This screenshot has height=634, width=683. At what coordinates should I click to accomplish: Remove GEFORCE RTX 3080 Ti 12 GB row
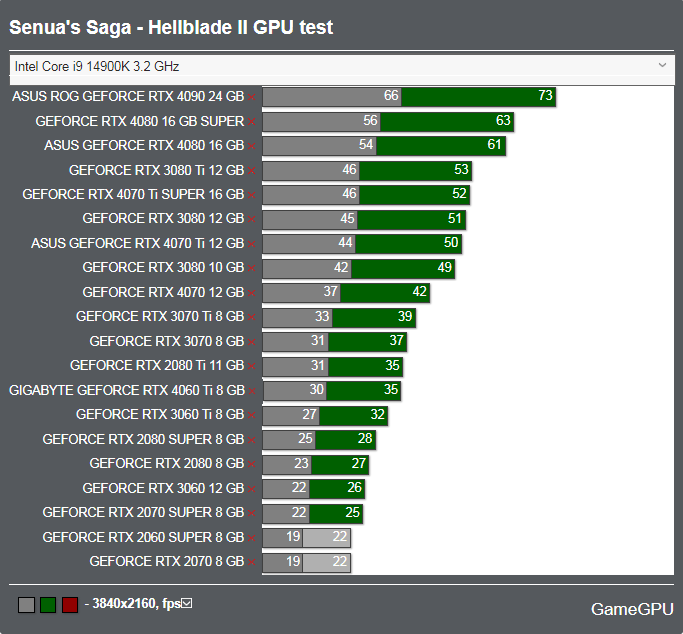click(x=251, y=171)
